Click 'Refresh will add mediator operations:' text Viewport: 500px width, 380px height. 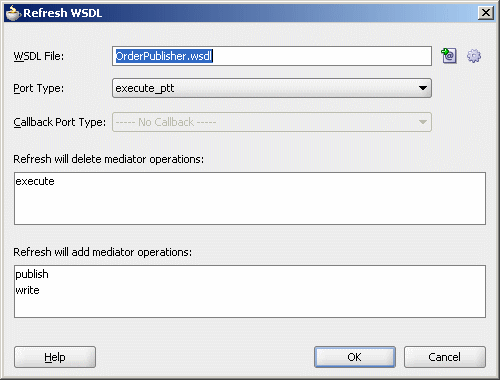tap(103, 252)
